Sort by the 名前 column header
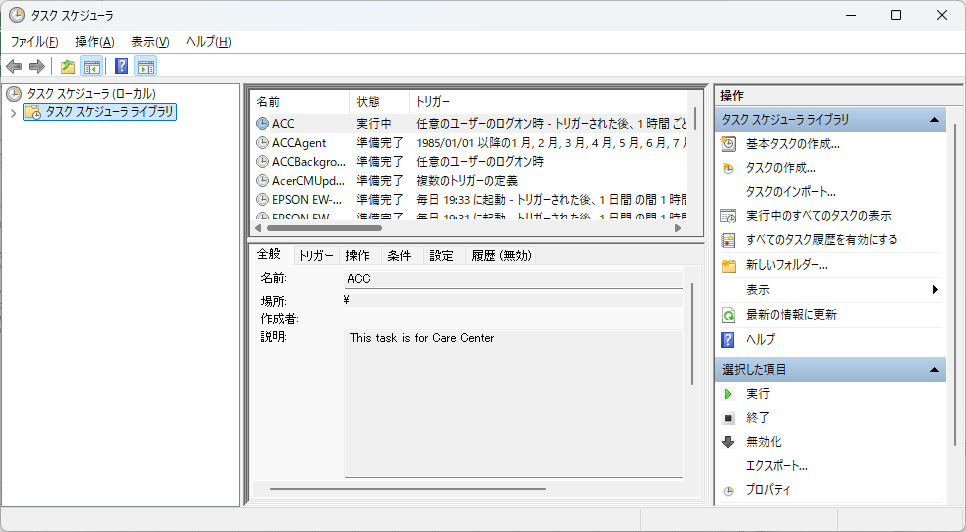Viewport: 966px width, 532px height. tap(301, 102)
